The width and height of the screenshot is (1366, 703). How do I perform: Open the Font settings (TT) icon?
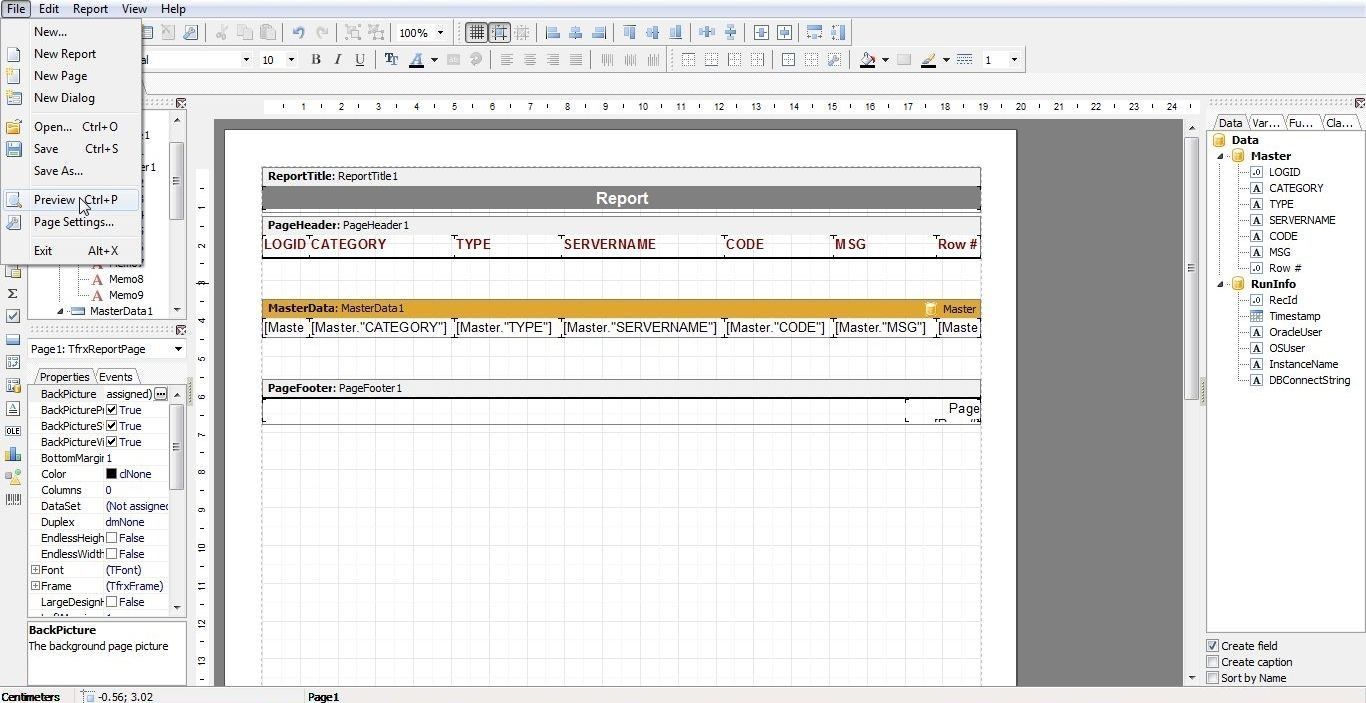click(x=392, y=60)
